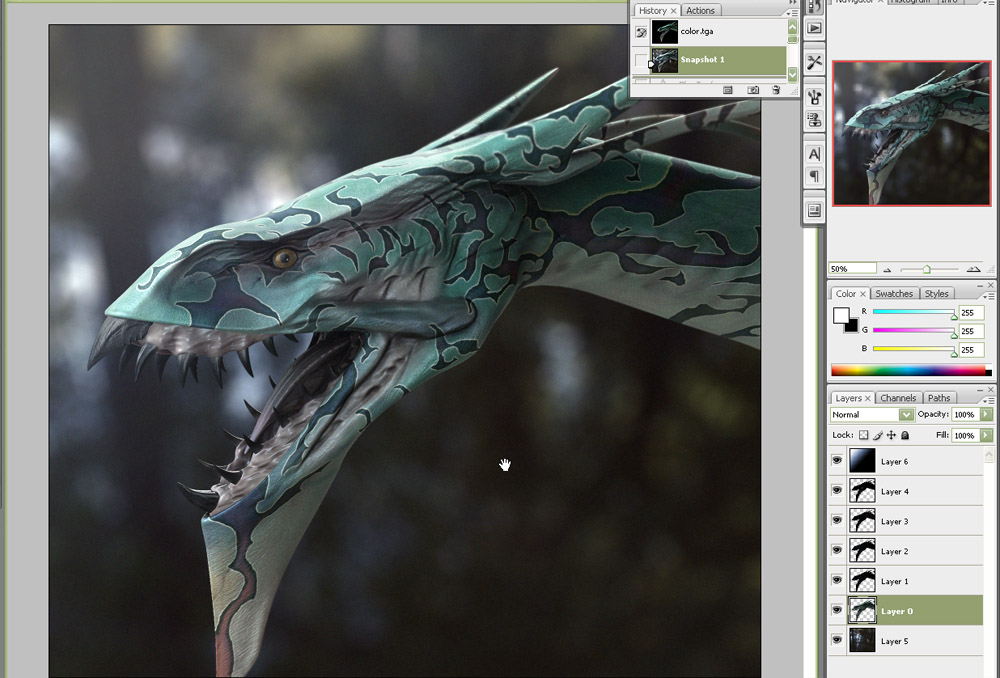Zoom out using Navigator small mountains icon
This screenshot has height=678, width=1000.
pos(886,270)
